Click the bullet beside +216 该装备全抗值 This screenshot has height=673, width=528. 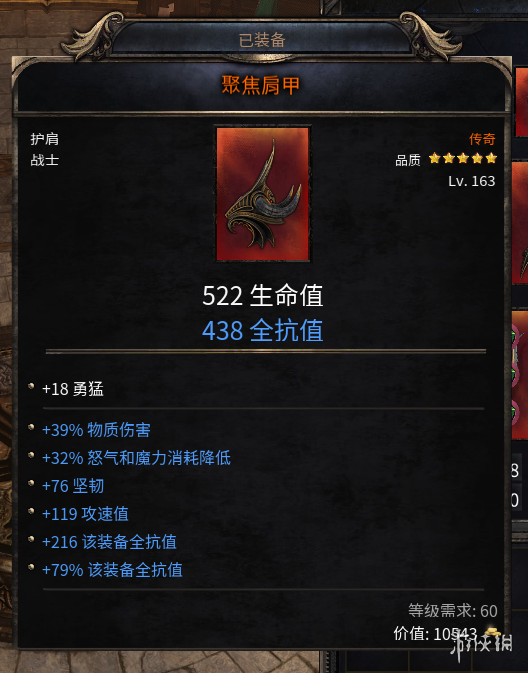pyautogui.click(x=31, y=539)
